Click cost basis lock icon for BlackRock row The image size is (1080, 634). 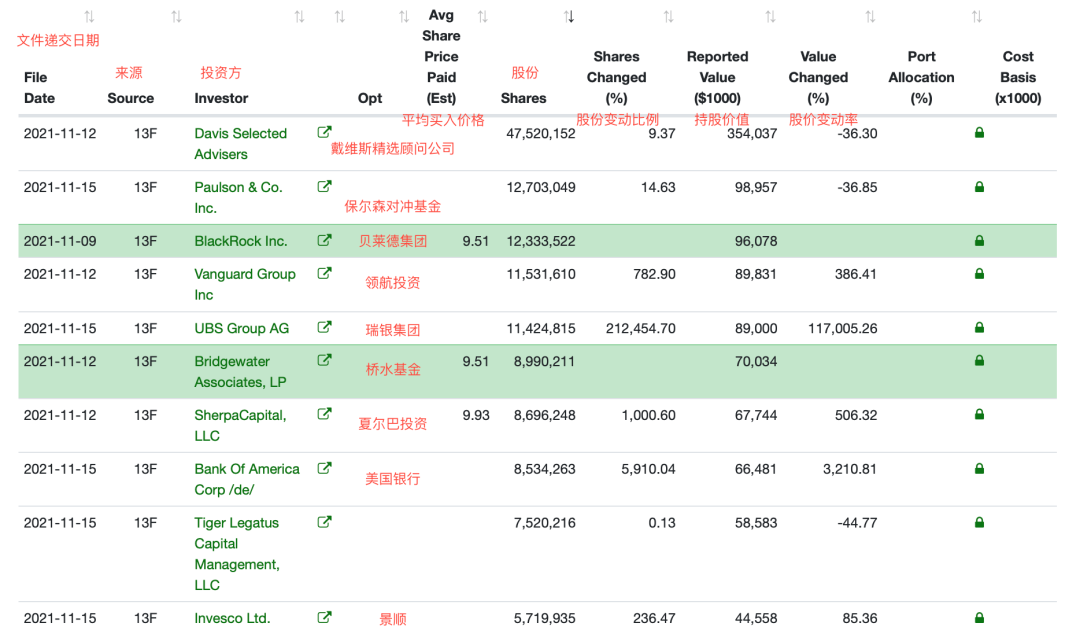[979, 240]
